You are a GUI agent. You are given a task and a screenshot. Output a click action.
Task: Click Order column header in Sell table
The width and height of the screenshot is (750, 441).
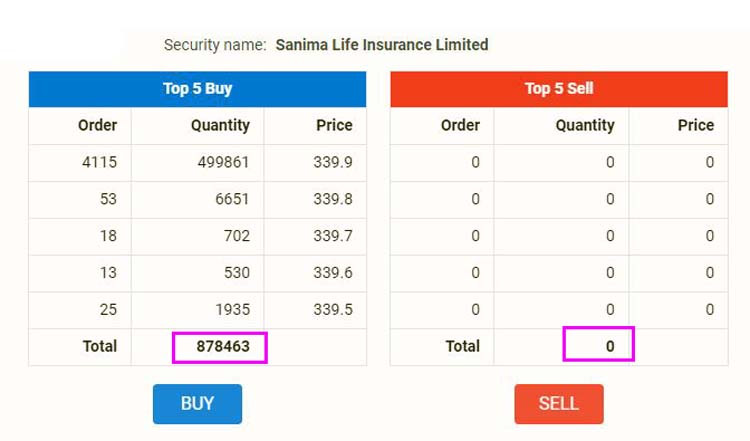point(460,126)
